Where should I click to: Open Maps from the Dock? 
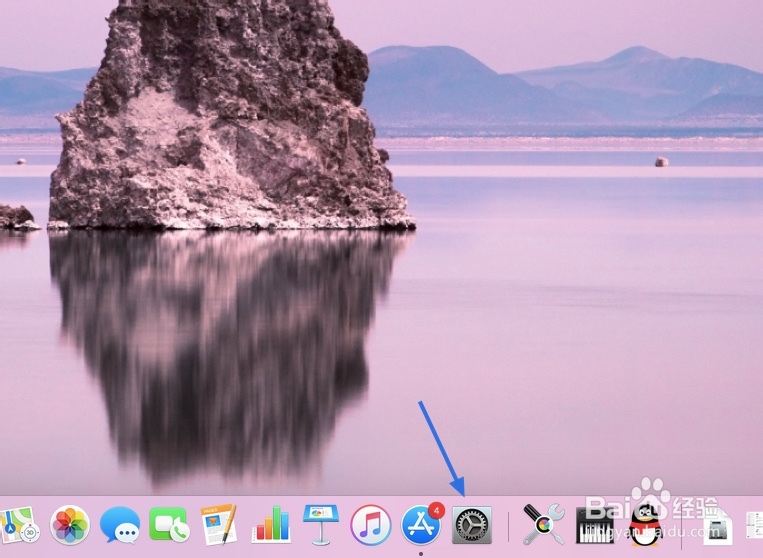click(x=19, y=525)
